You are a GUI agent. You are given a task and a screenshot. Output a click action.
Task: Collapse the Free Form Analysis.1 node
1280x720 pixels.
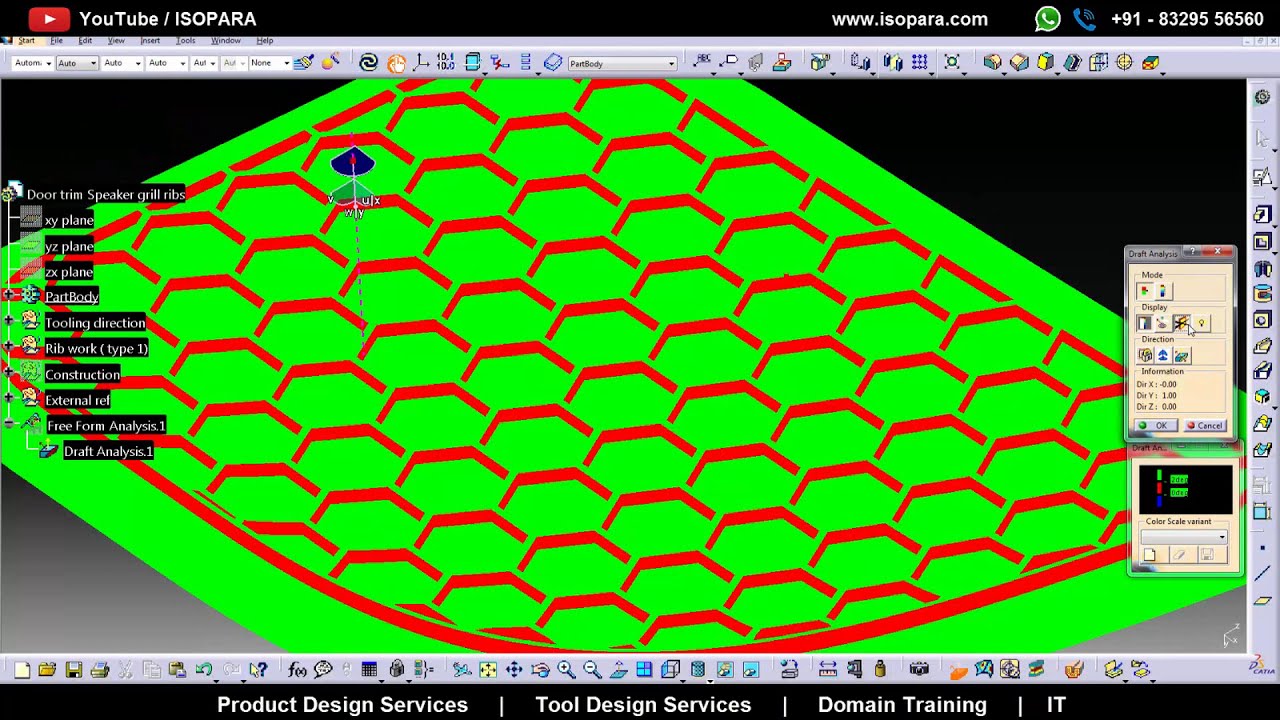[8, 424]
